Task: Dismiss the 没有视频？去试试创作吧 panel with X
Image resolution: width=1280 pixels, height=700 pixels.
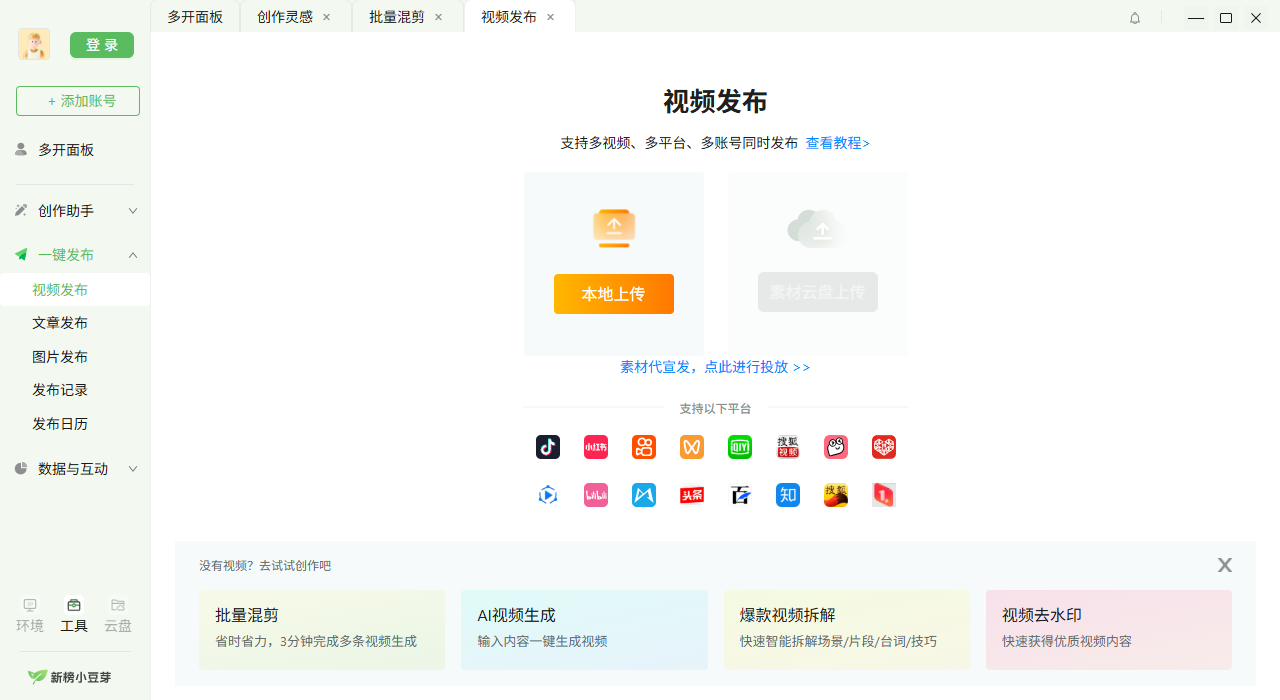Action: click(x=1225, y=565)
